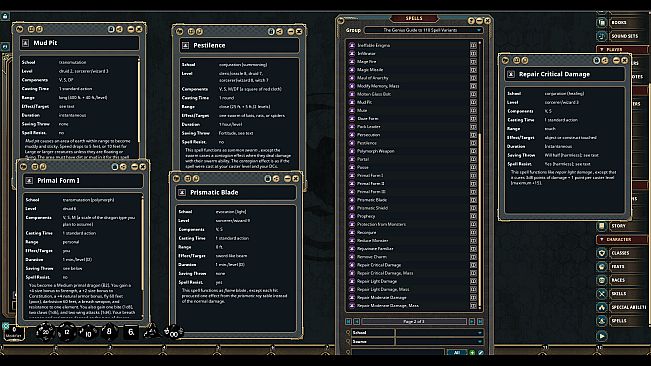Select Repair Light Damage in the list
The width and height of the screenshot is (651, 366).
[x=377, y=281]
